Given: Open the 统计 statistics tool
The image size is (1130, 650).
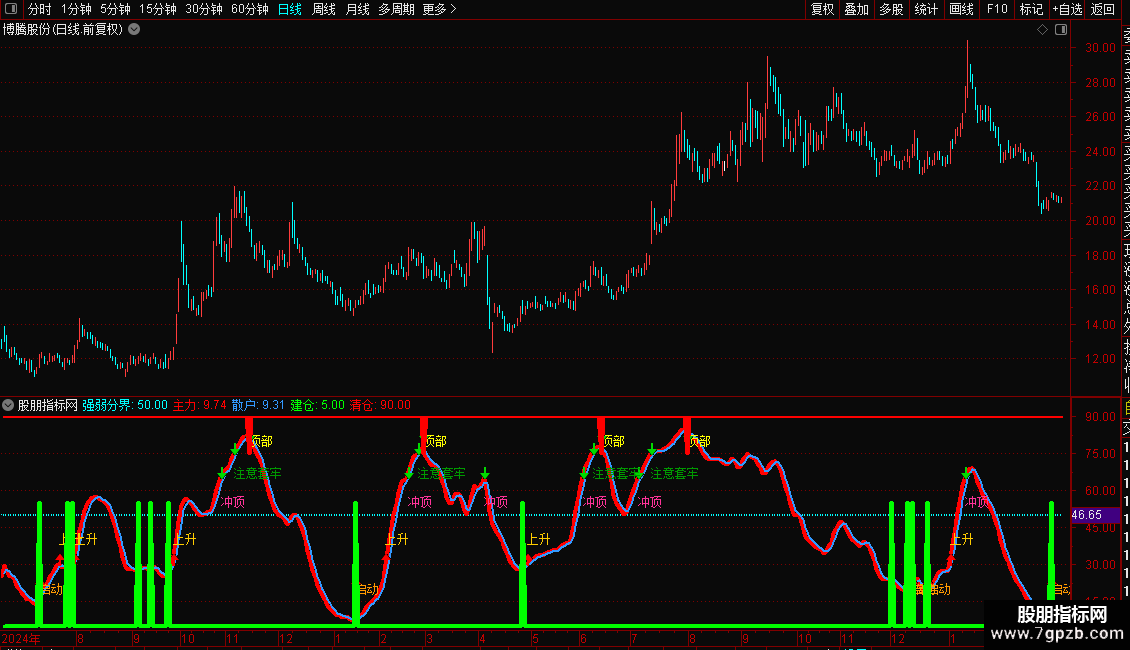Looking at the screenshot, I should tap(926, 9).
